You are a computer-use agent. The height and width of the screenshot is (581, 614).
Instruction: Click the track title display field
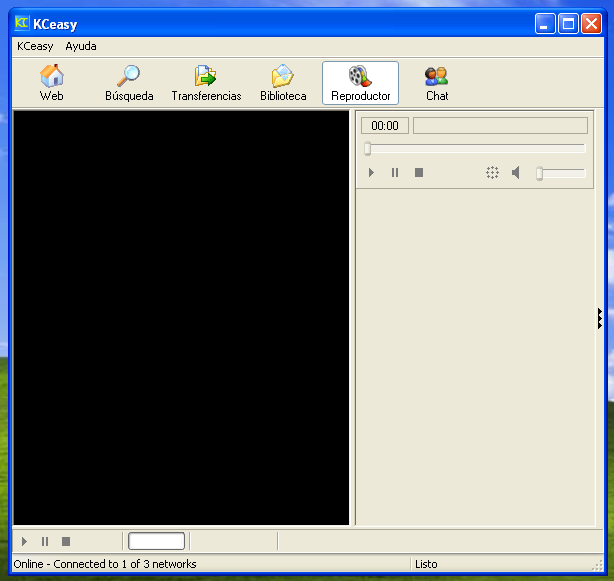click(500, 126)
